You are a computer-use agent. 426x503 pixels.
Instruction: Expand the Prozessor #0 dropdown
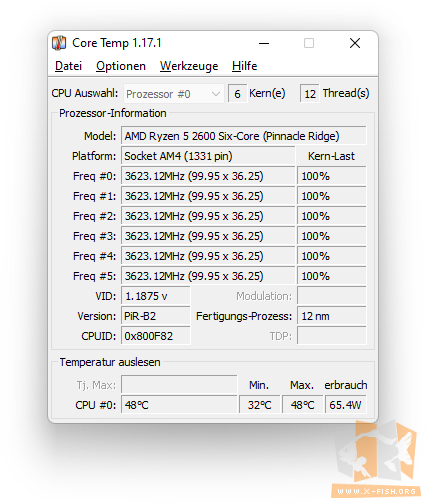[x=173, y=94]
